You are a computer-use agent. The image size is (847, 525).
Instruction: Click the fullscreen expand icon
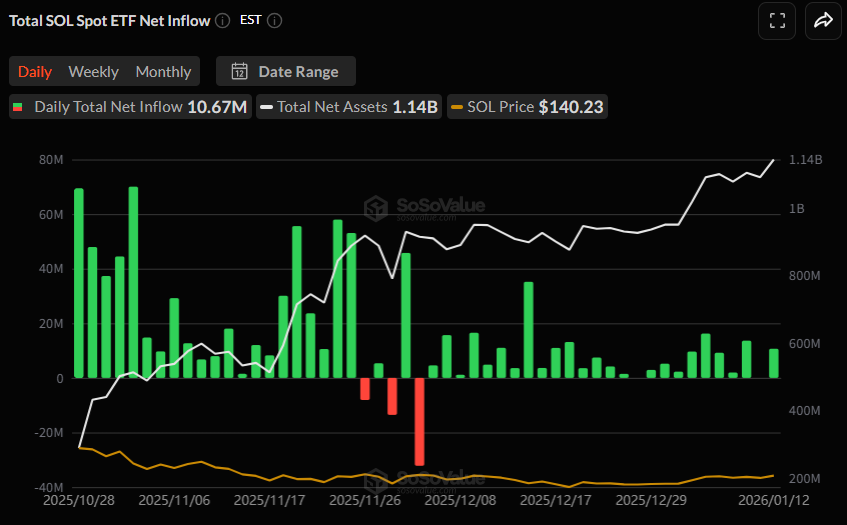point(777,20)
